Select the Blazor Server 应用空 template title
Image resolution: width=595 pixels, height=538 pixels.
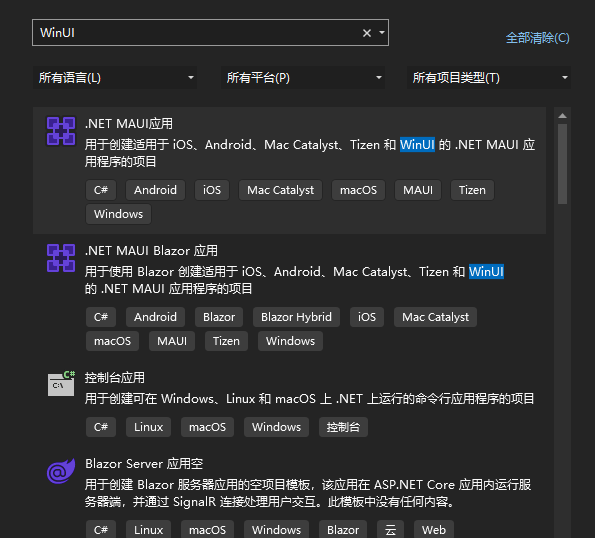click(144, 464)
